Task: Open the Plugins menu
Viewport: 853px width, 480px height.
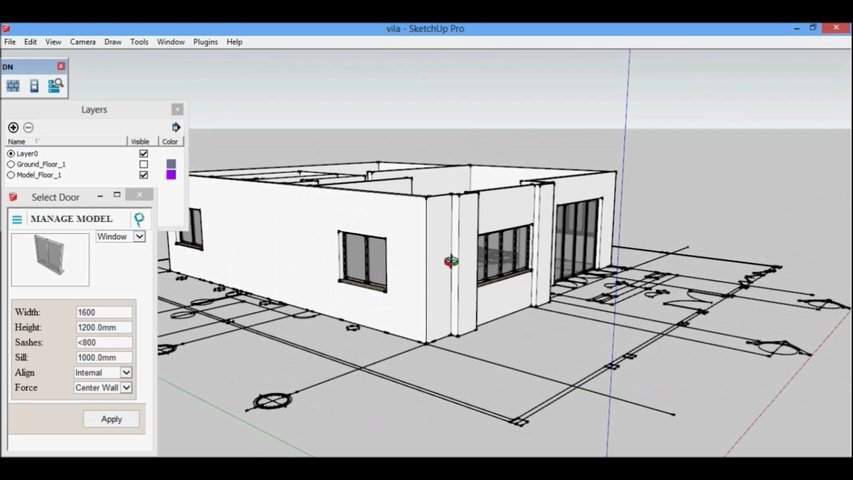Action: pyautogui.click(x=205, y=42)
